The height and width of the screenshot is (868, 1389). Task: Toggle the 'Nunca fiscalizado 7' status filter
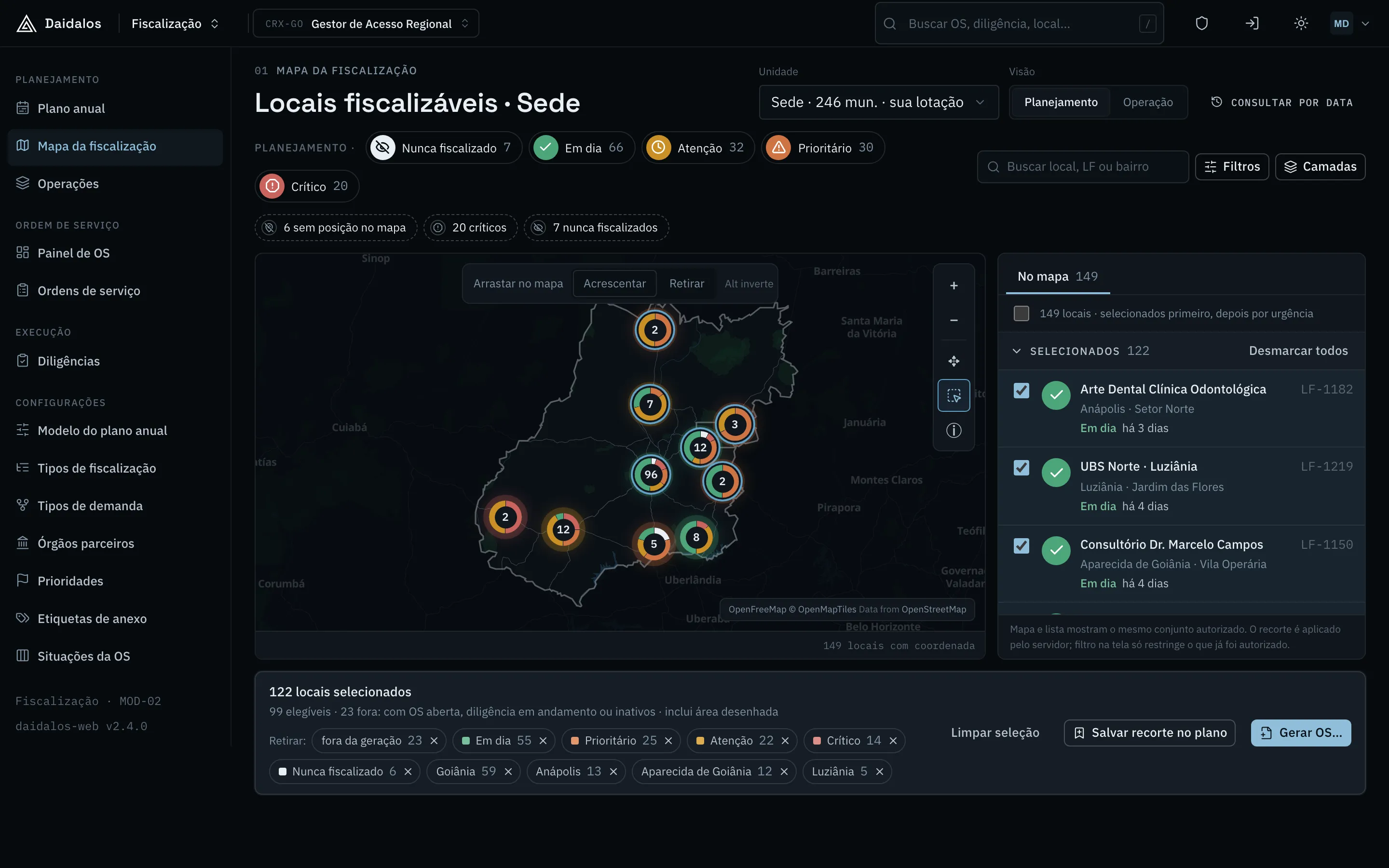click(x=444, y=148)
